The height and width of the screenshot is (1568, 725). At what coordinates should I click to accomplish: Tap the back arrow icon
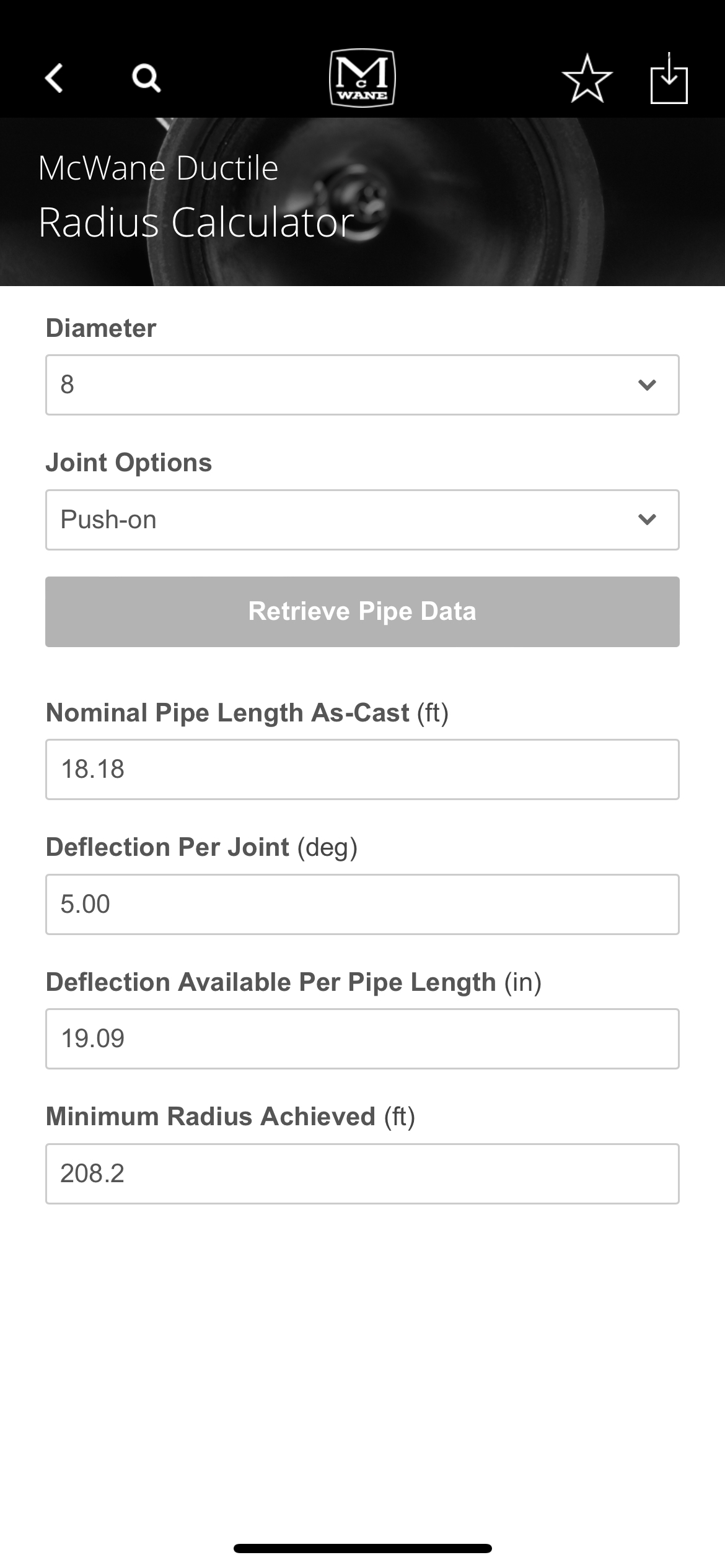coord(55,78)
